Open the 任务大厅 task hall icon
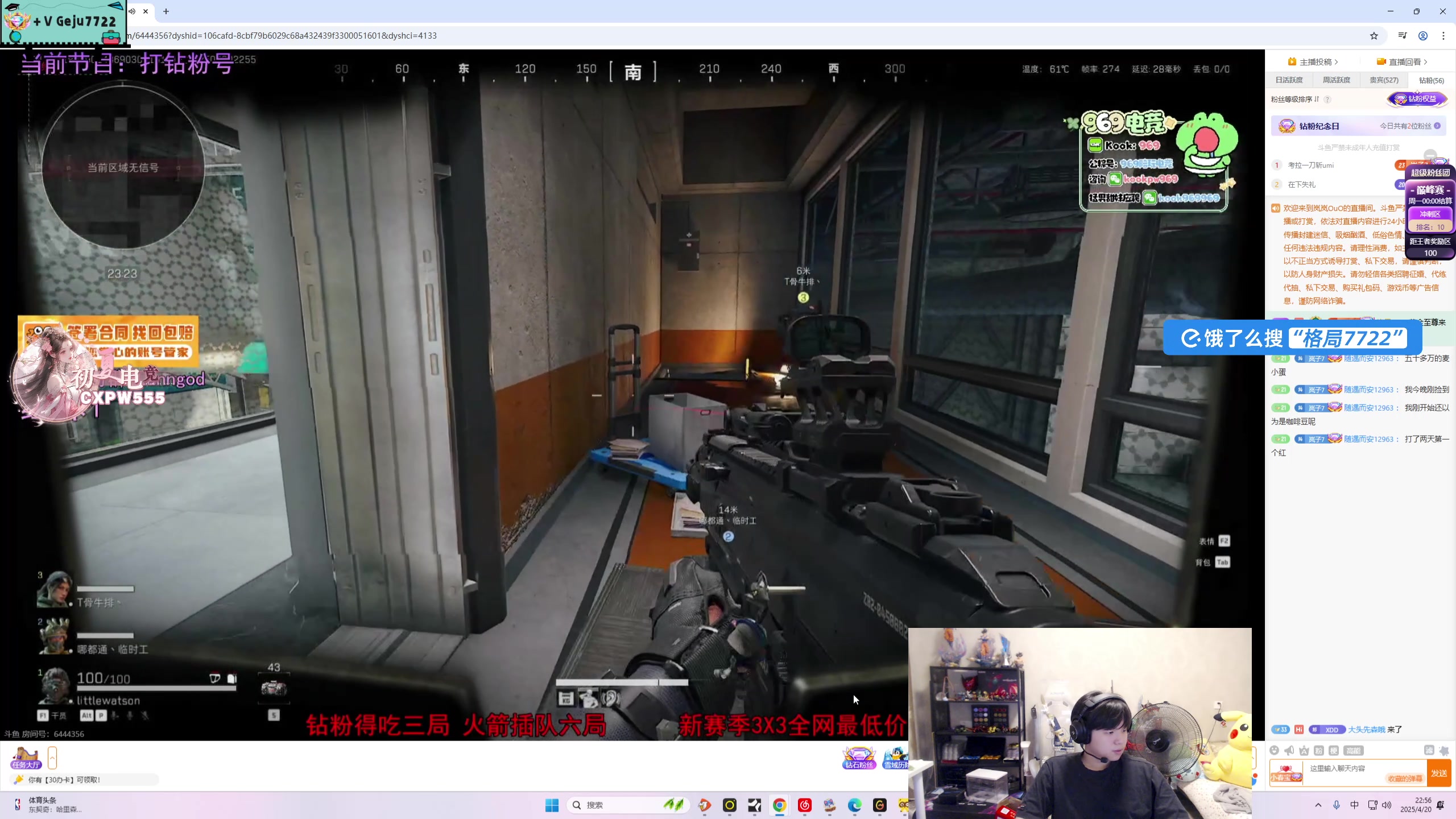The width and height of the screenshot is (1456, 819). click(x=26, y=758)
